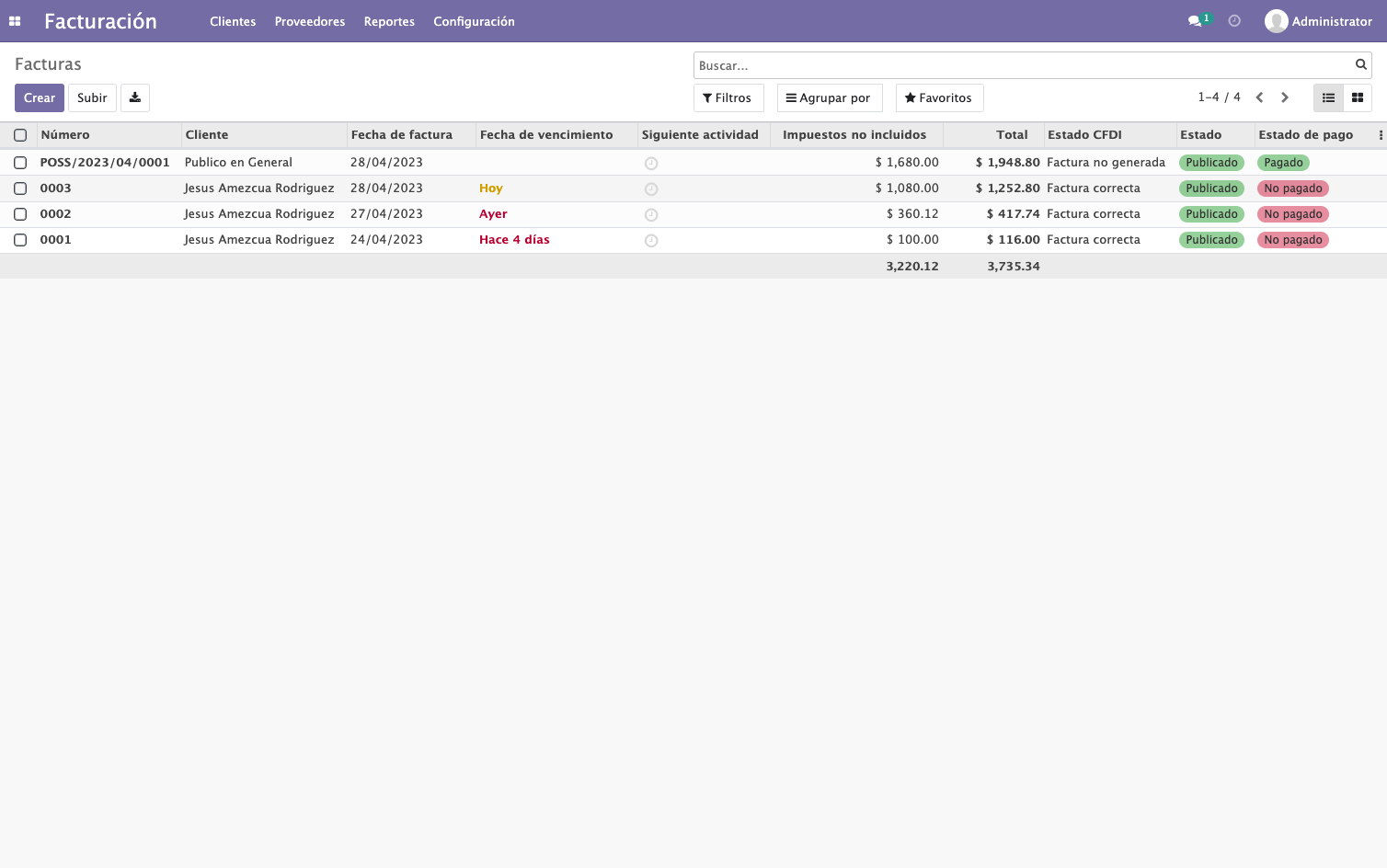Open the Reportes menu
The width and height of the screenshot is (1387, 868).
[389, 21]
